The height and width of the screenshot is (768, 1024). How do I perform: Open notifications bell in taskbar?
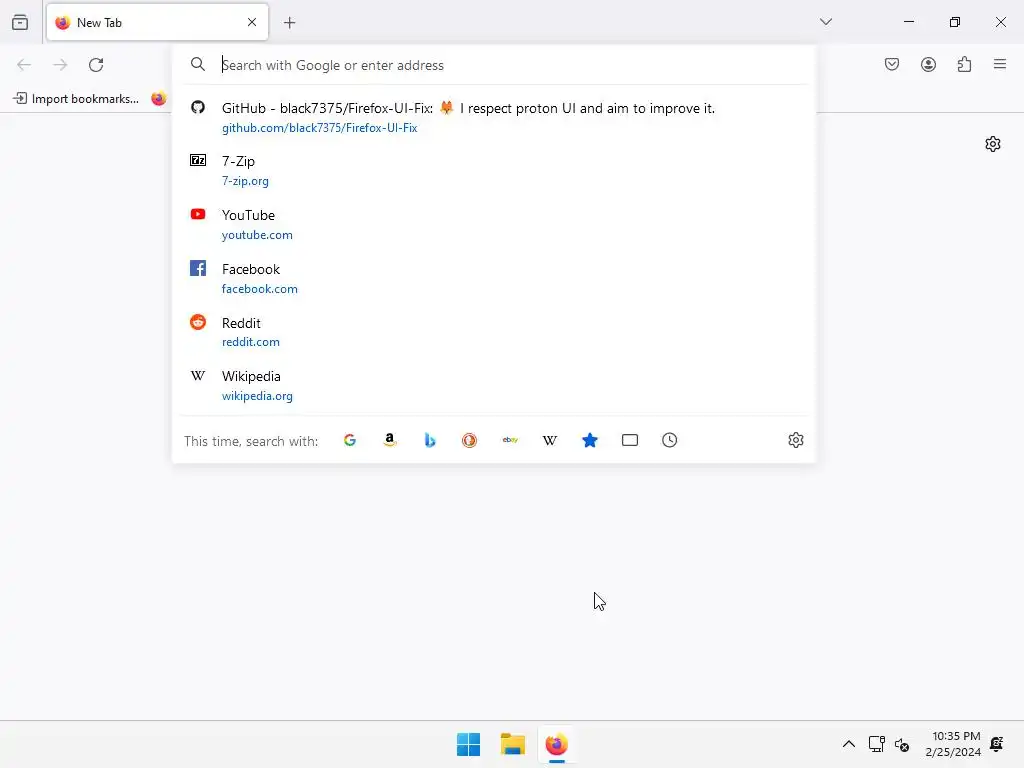(x=997, y=744)
